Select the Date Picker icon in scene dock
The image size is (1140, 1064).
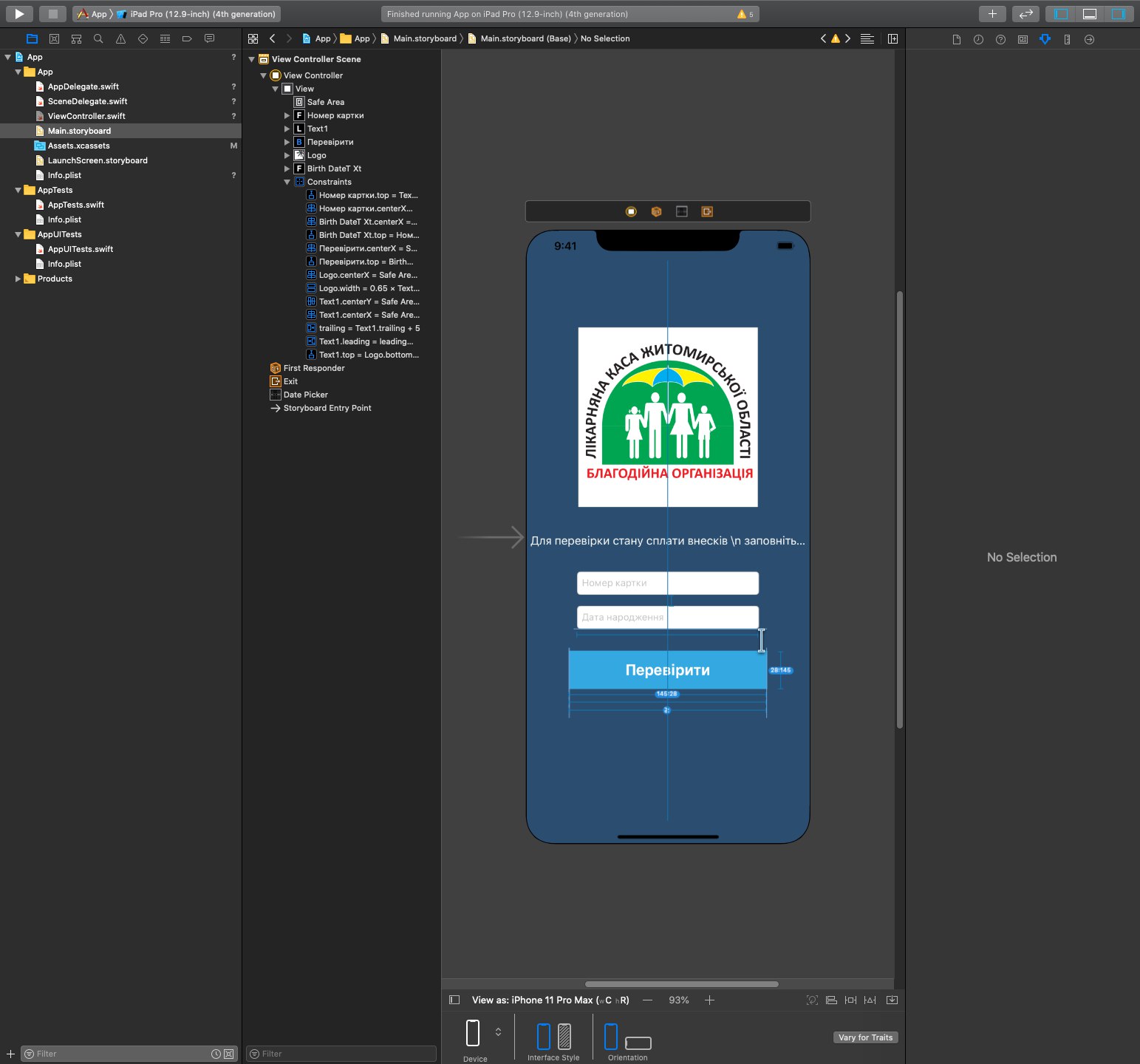(682, 211)
